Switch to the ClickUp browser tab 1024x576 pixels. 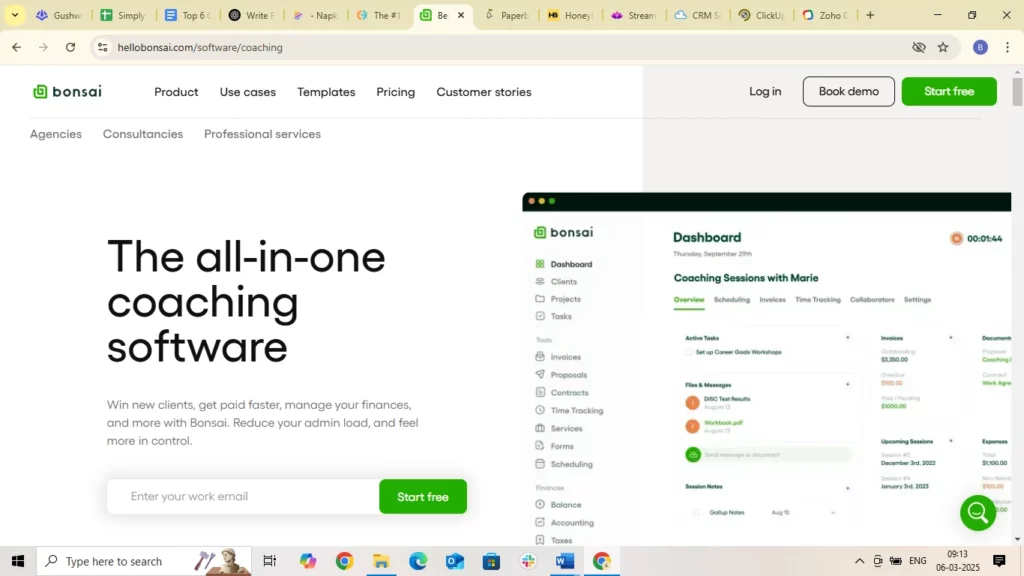pyautogui.click(x=762, y=15)
